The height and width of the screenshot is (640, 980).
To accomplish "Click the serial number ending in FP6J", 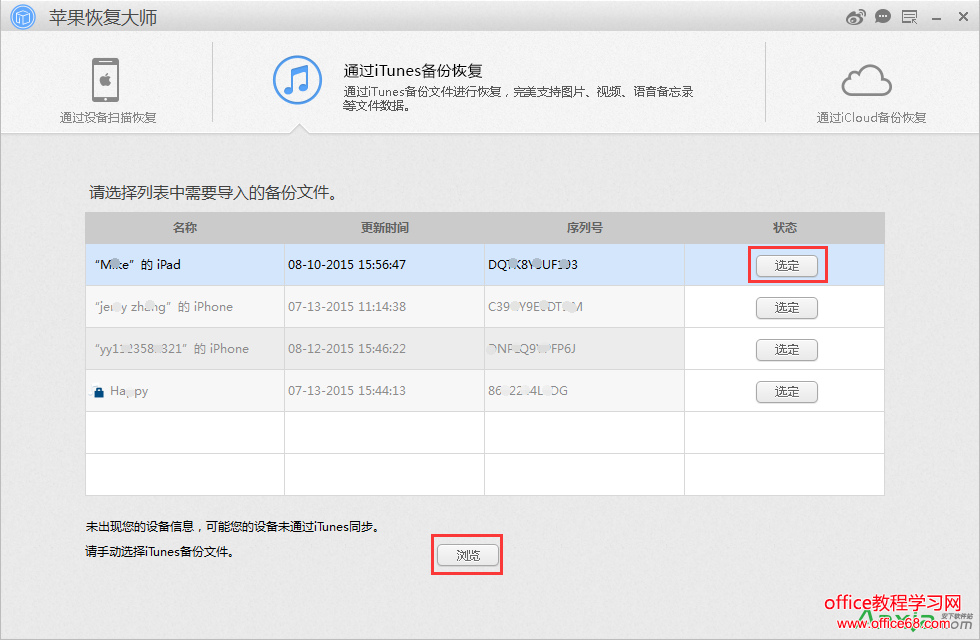I will tap(532, 348).
